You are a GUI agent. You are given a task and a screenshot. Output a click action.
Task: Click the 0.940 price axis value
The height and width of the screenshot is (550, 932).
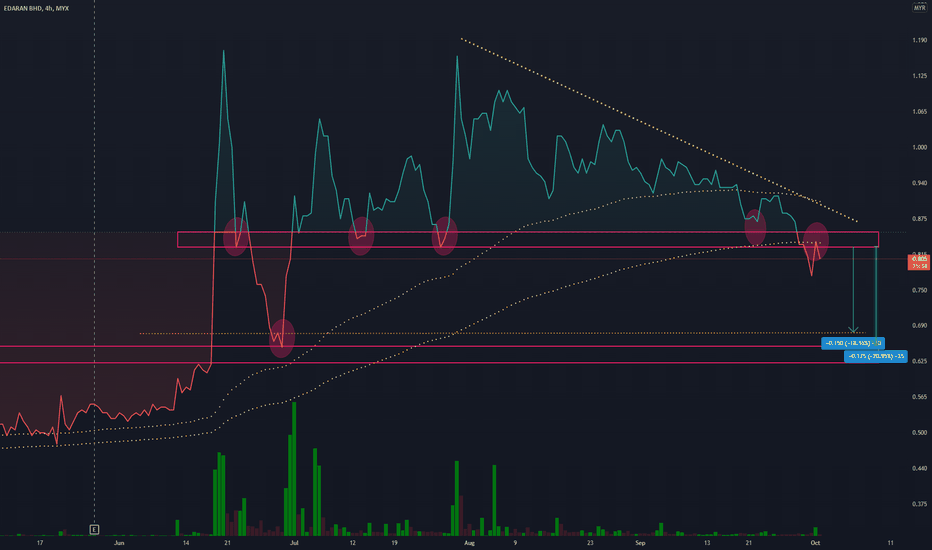coord(919,183)
